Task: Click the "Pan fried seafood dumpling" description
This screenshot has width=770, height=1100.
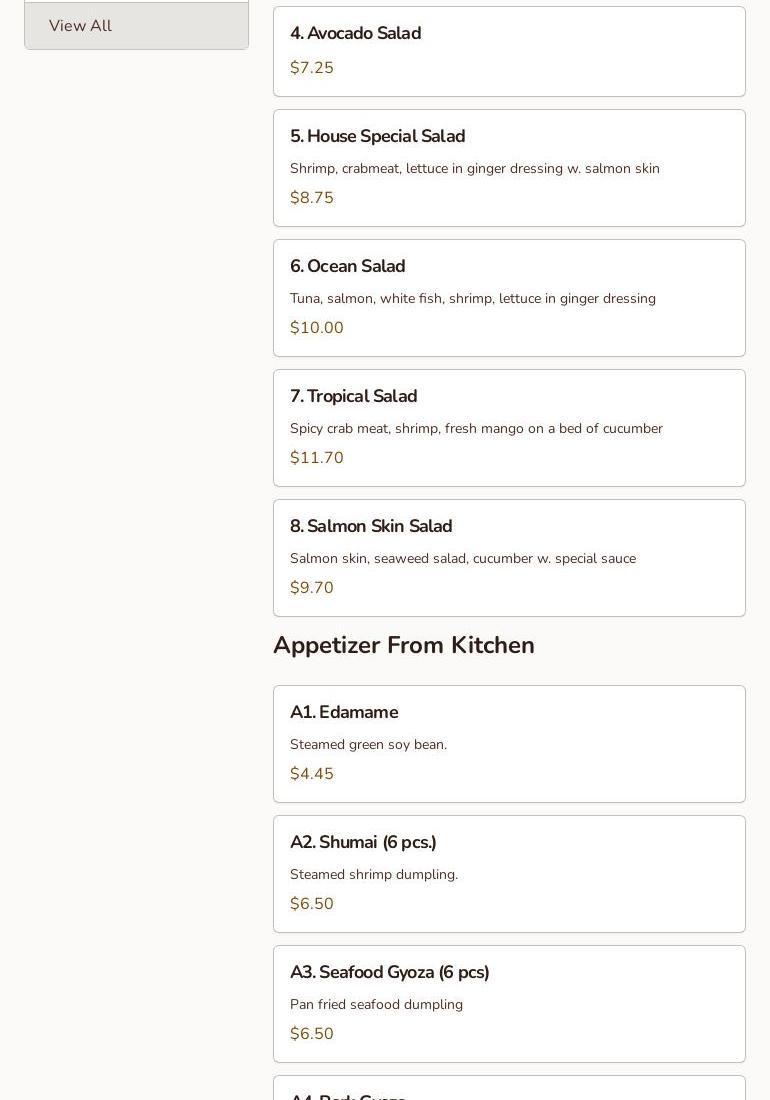Action: (x=376, y=1005)
